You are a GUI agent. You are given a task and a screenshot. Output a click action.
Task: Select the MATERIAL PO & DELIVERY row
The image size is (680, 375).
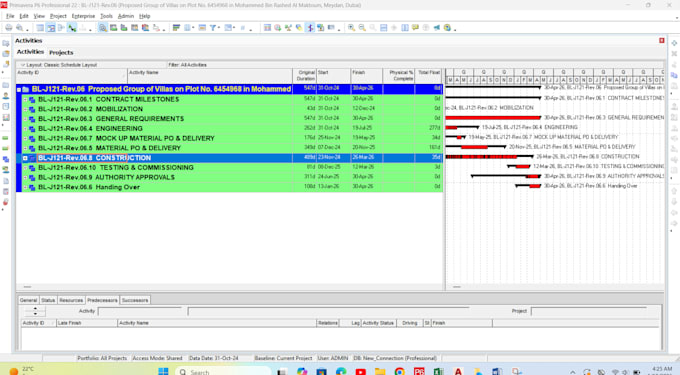click(229, 148)
